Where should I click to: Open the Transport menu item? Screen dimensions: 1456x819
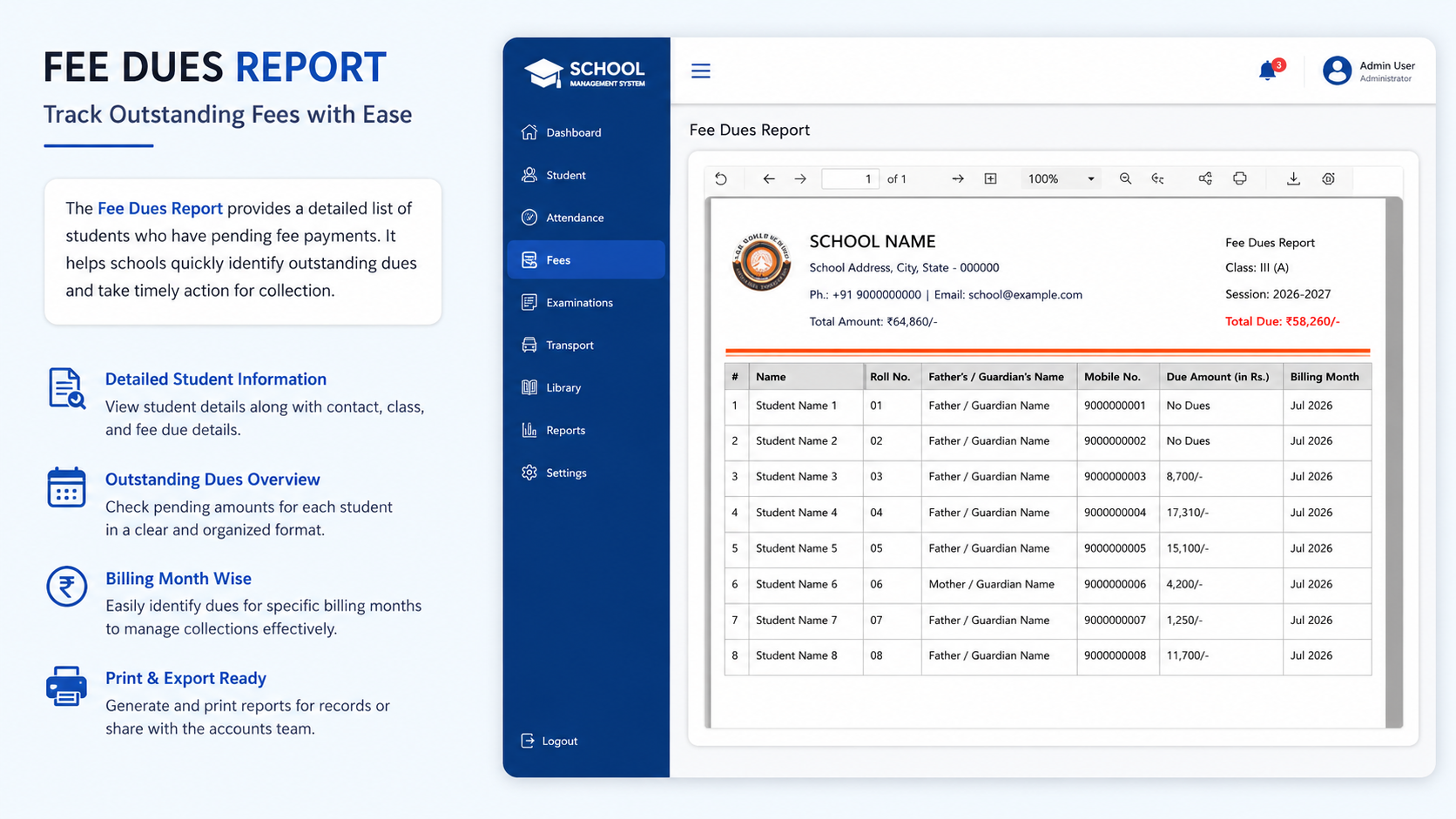click(x=586, y=345)
